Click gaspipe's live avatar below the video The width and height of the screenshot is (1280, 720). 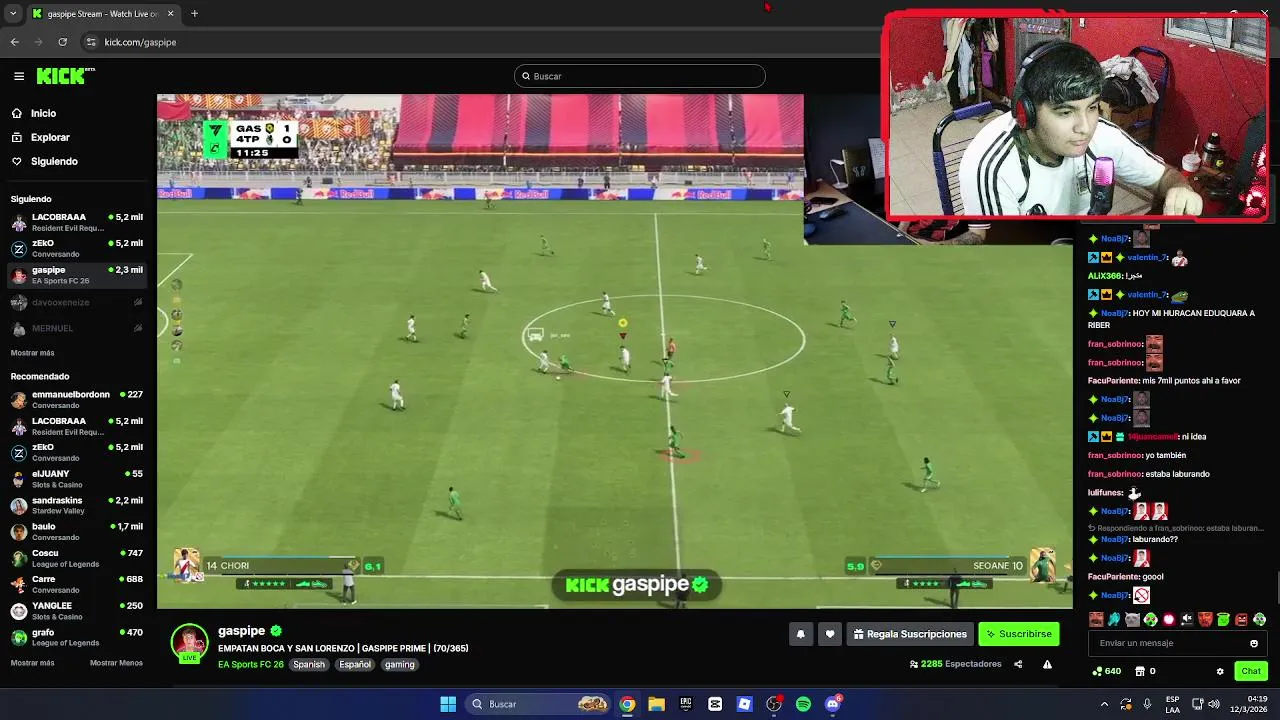(x=189, y=643)
